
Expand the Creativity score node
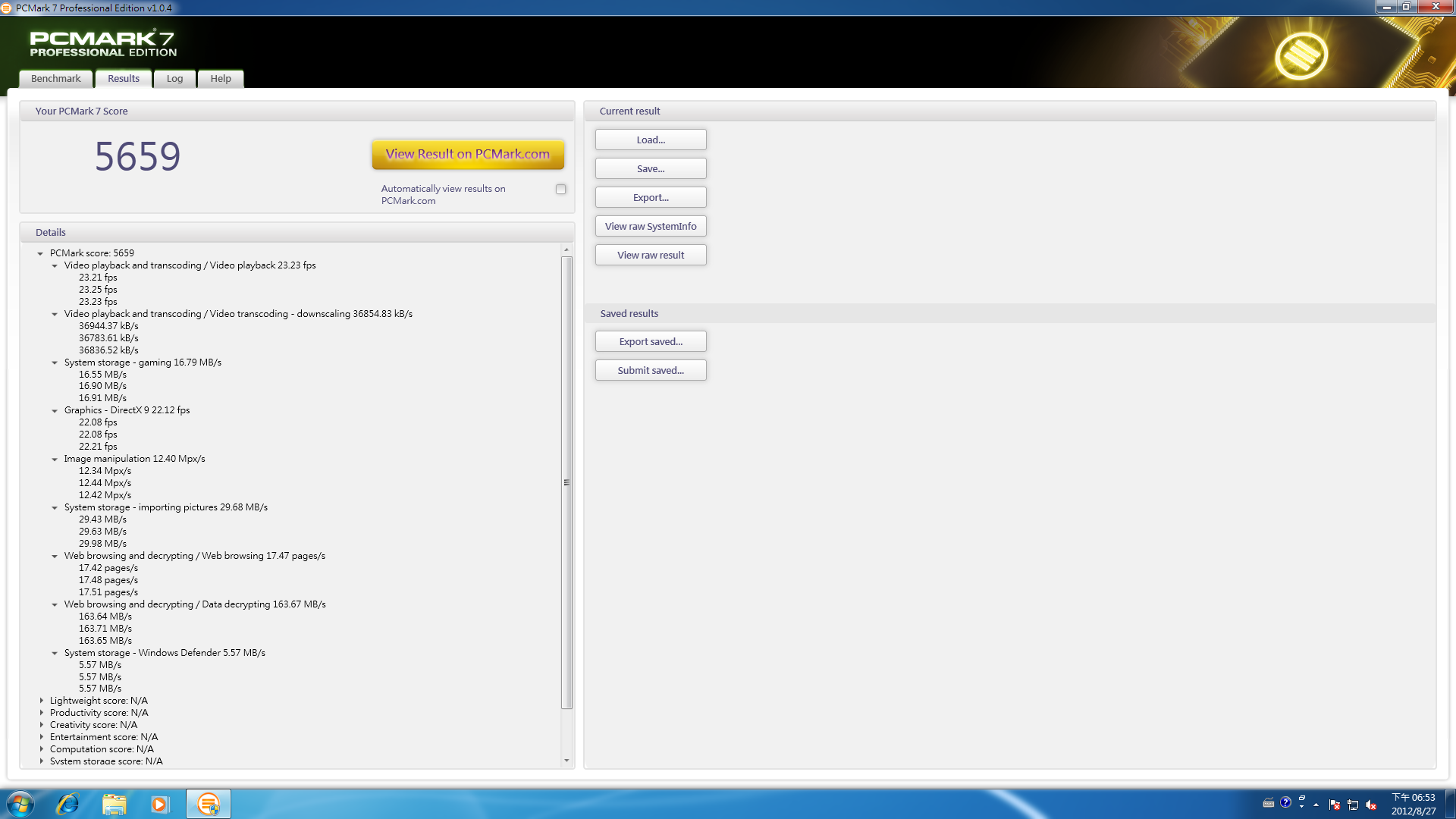coord(41,725)
